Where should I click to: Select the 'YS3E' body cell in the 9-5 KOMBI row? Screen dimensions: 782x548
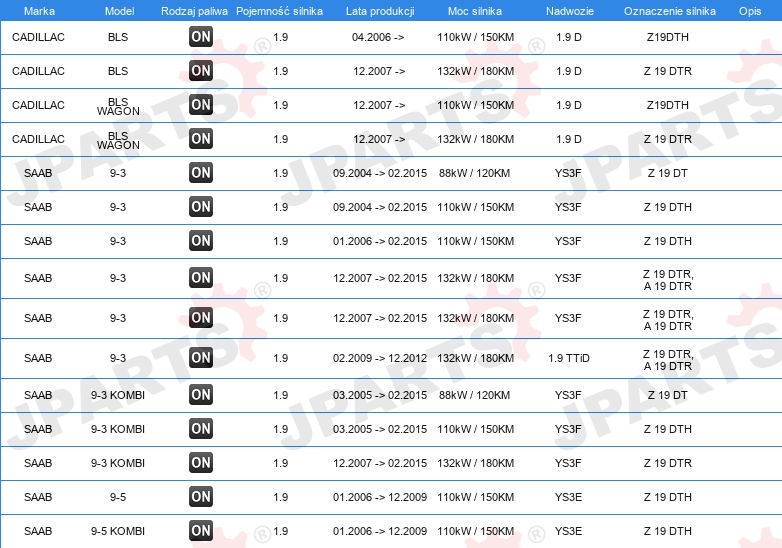pyautogui.click(x=569, y=531)
